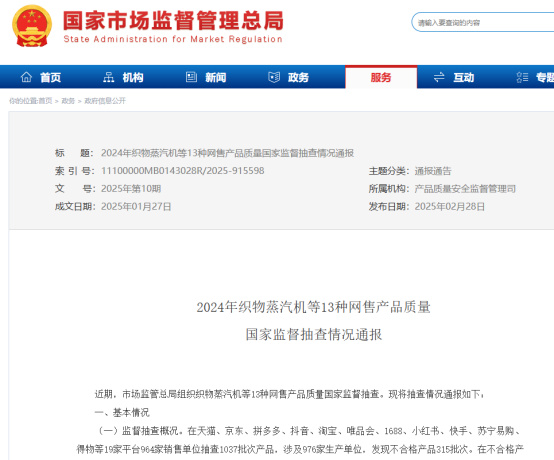The height and width of the screenshot is (460, 554).
Task: Click the 通报通告 topic category value
Action: [433, 171]
